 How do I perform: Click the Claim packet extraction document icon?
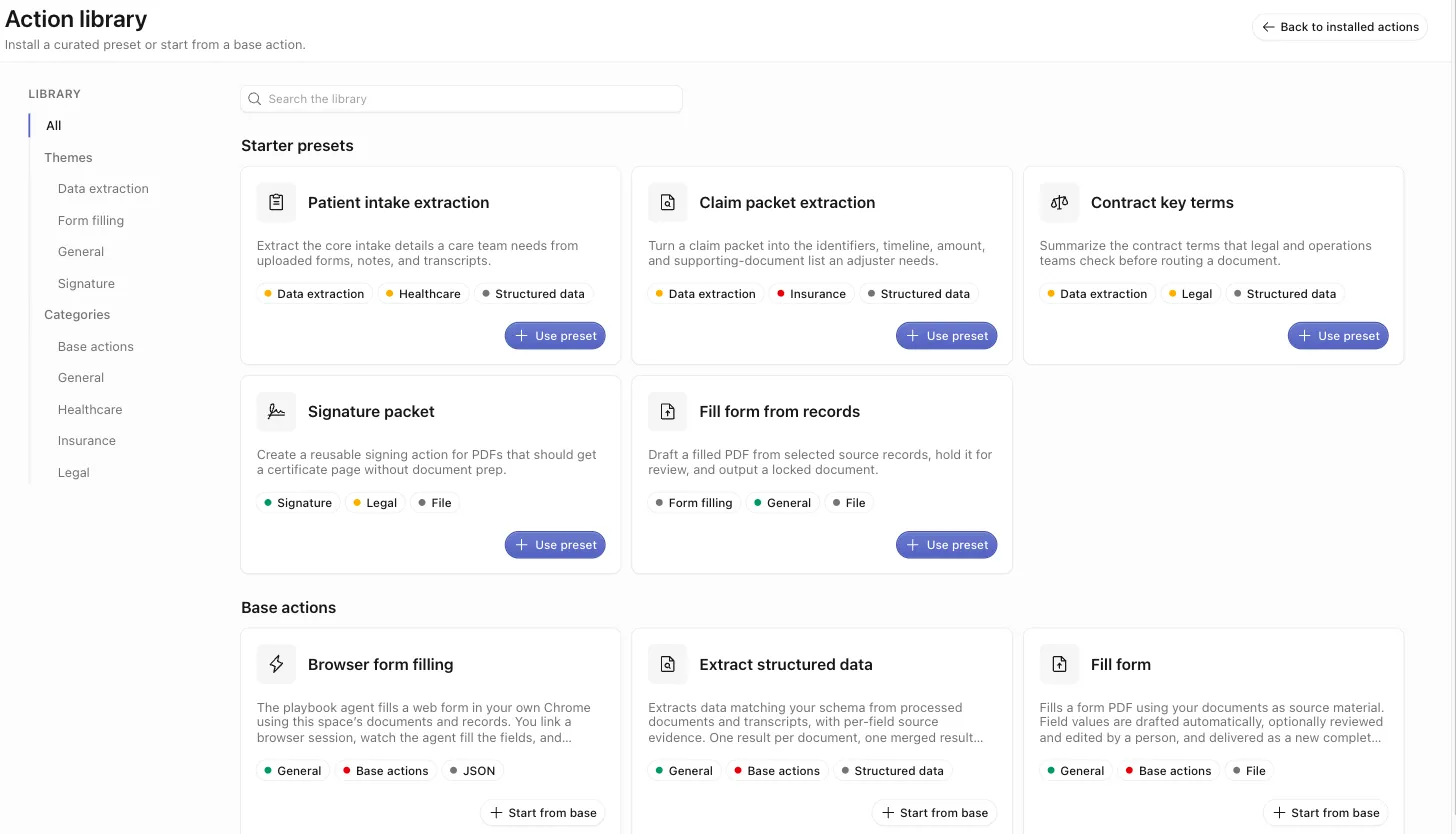668,202
